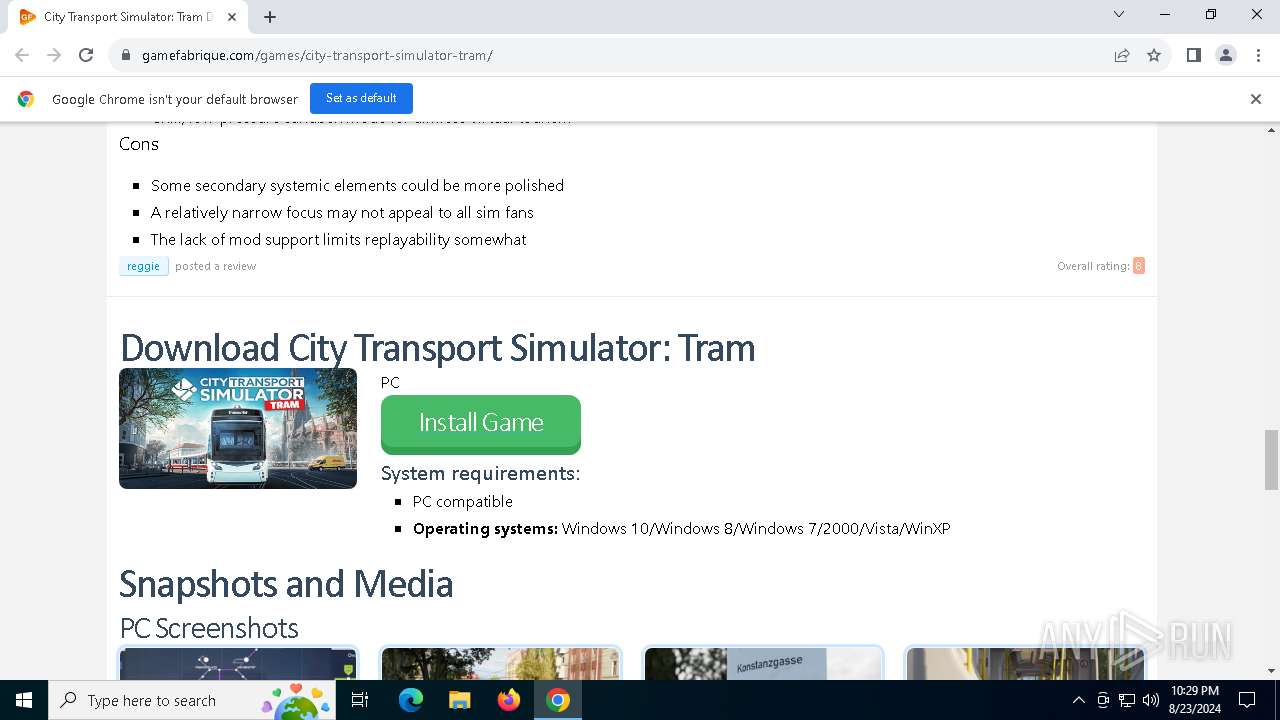Open the Windows Start menu

[24, 700]
